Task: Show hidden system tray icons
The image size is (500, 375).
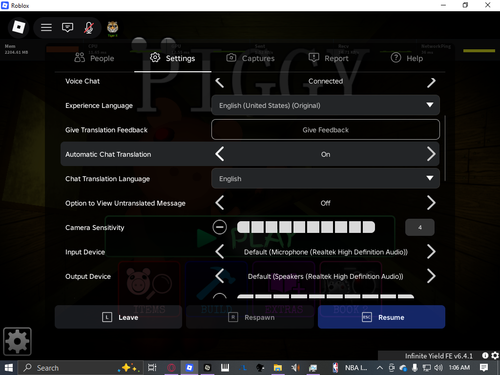Action: [x=380, y=368]
